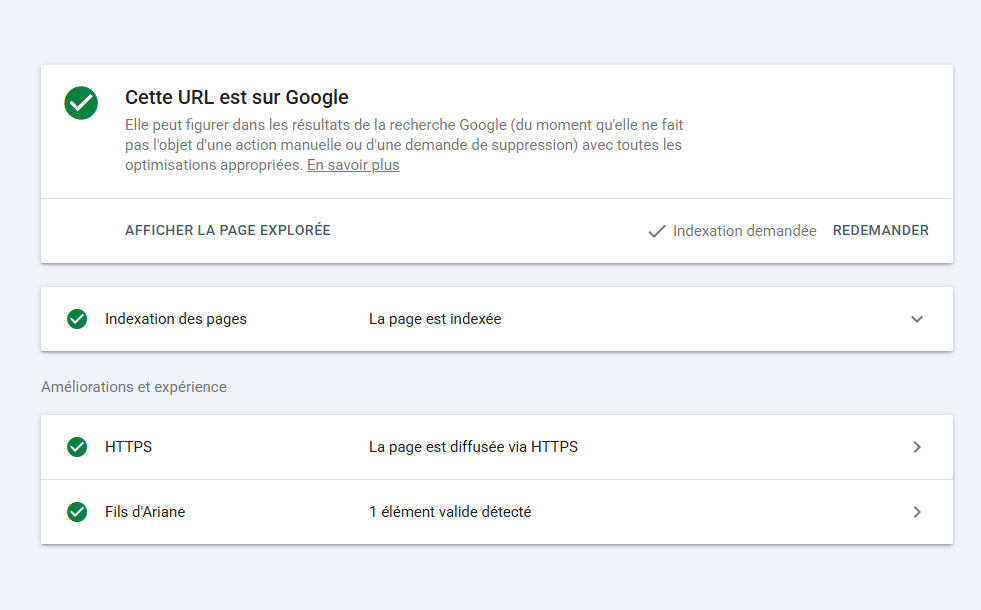Click the large green check icon beside Cette URL est sur Google
This screenshot has width=981, height=610.
click(x=81, y=103)
